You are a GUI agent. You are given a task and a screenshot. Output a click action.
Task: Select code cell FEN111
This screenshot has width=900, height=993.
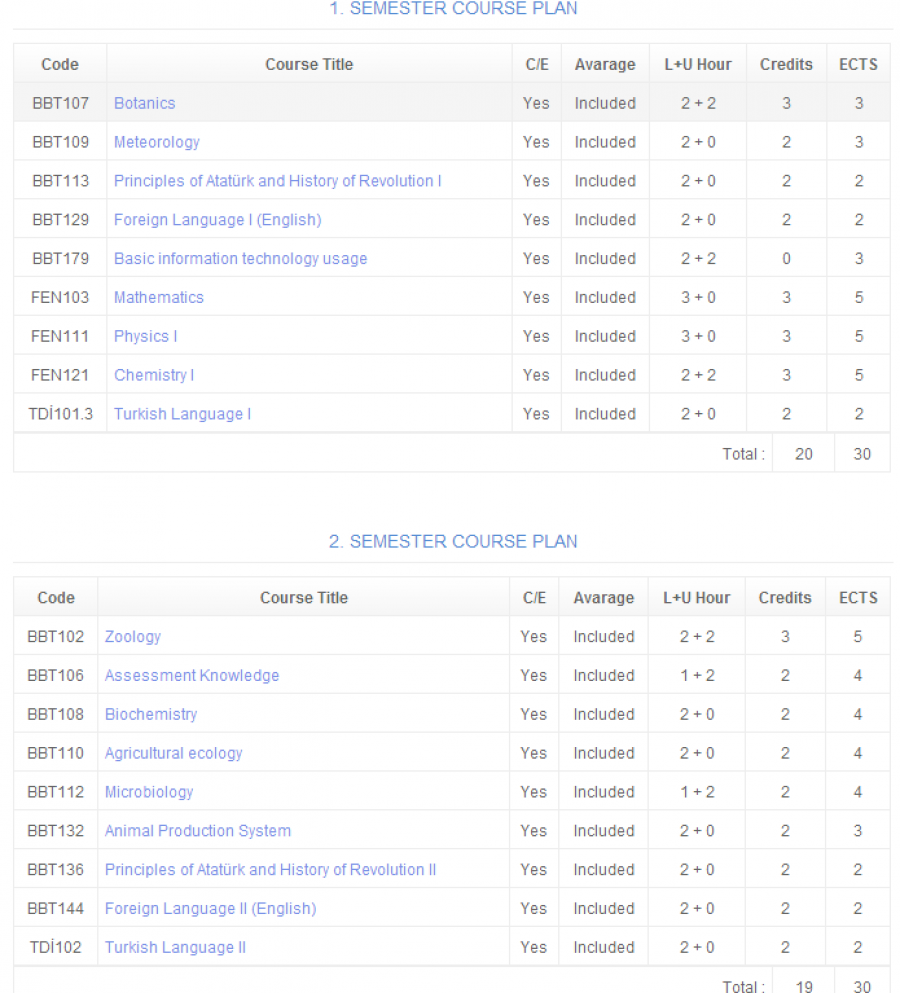pyautogui.click(x=60, y=336)
